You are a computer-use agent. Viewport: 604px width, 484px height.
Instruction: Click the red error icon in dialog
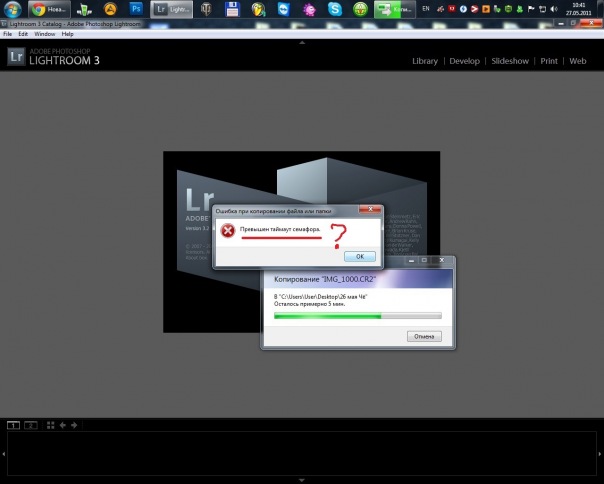coord(228,230)
